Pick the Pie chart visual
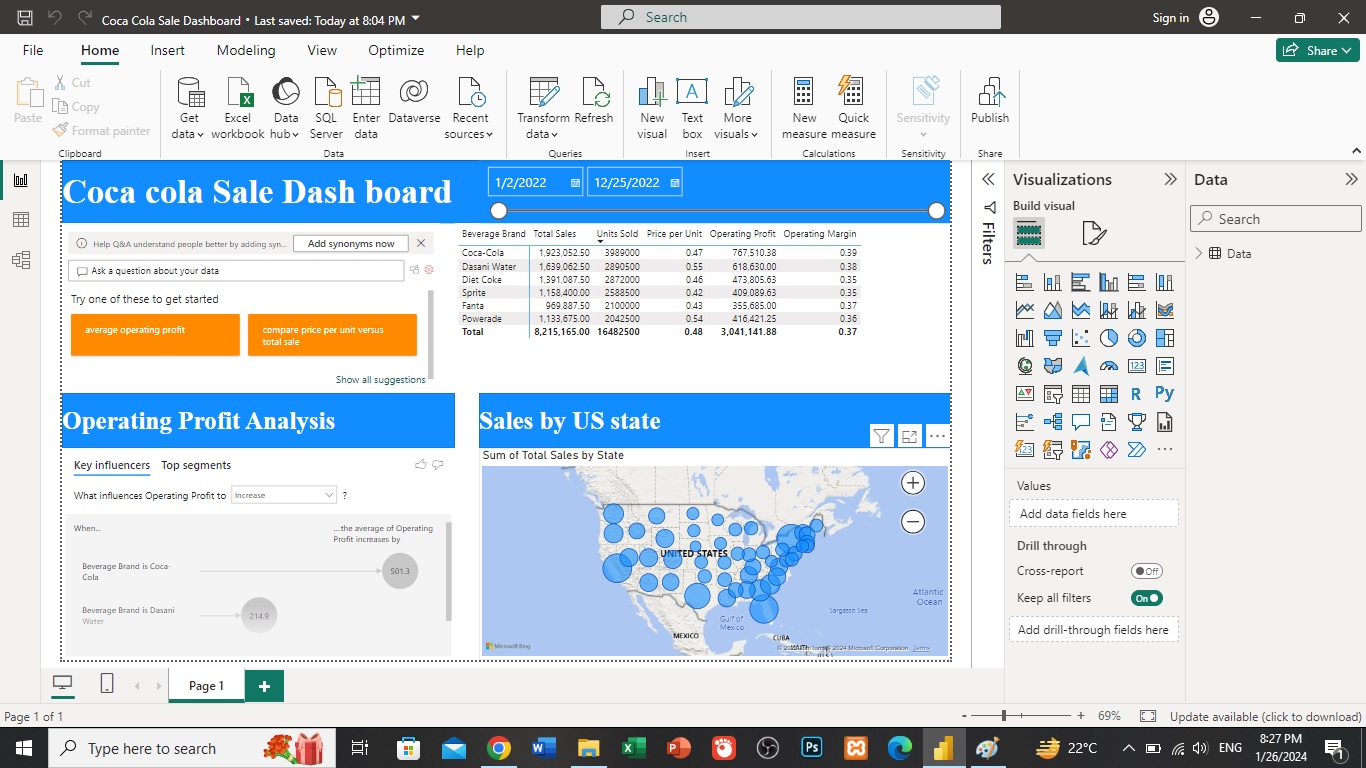Viewport: 1366px width, 768px height. [1109, 338]
